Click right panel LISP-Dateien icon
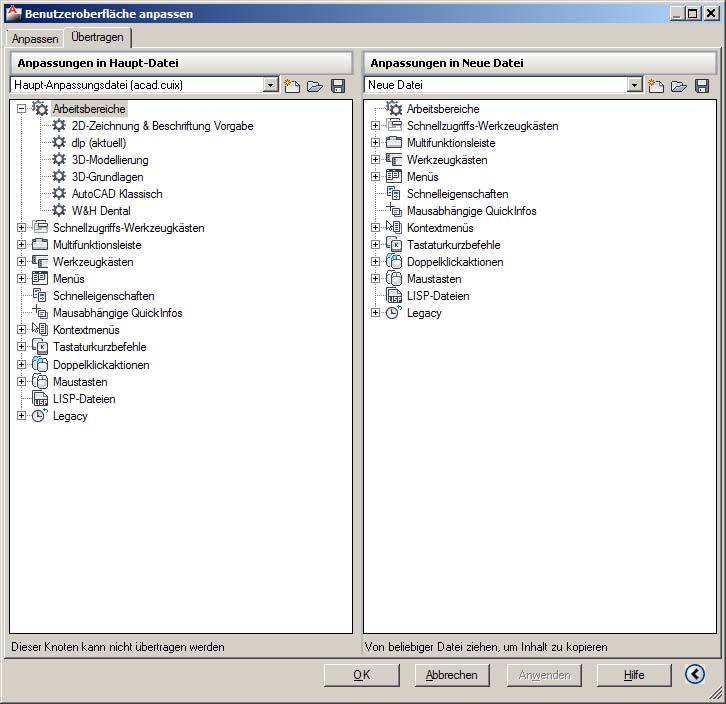 coord(394,295)
